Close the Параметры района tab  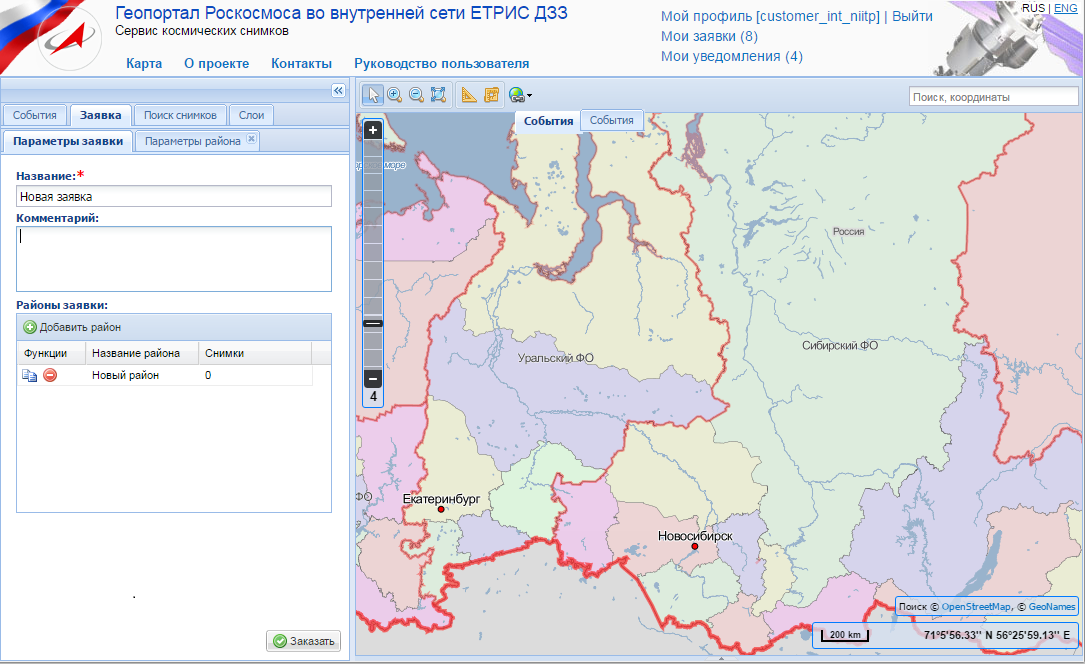(x=252, y=139)
